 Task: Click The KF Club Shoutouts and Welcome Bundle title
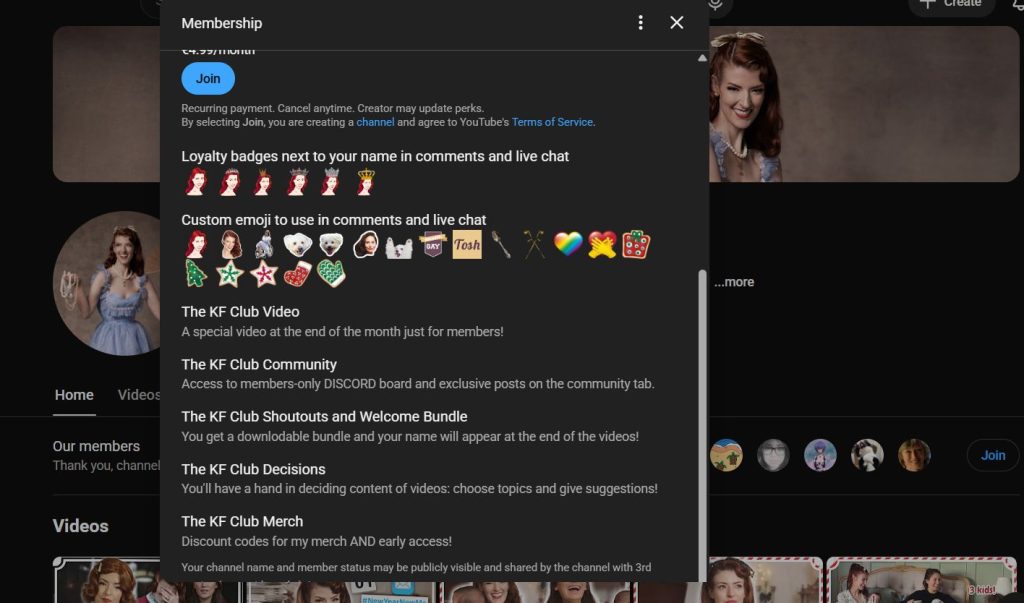(x=325, y=417)
